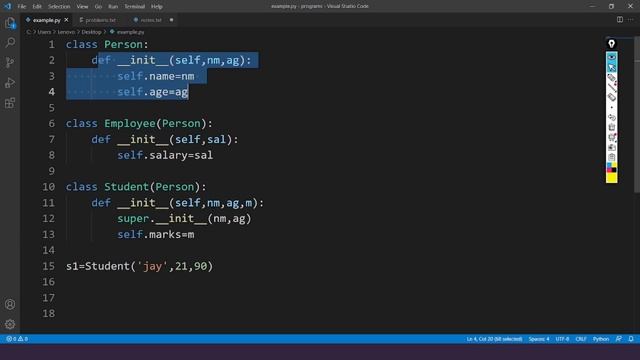Click the editor vertical scrollbar

pyautogui.click(x=637, y=114)
